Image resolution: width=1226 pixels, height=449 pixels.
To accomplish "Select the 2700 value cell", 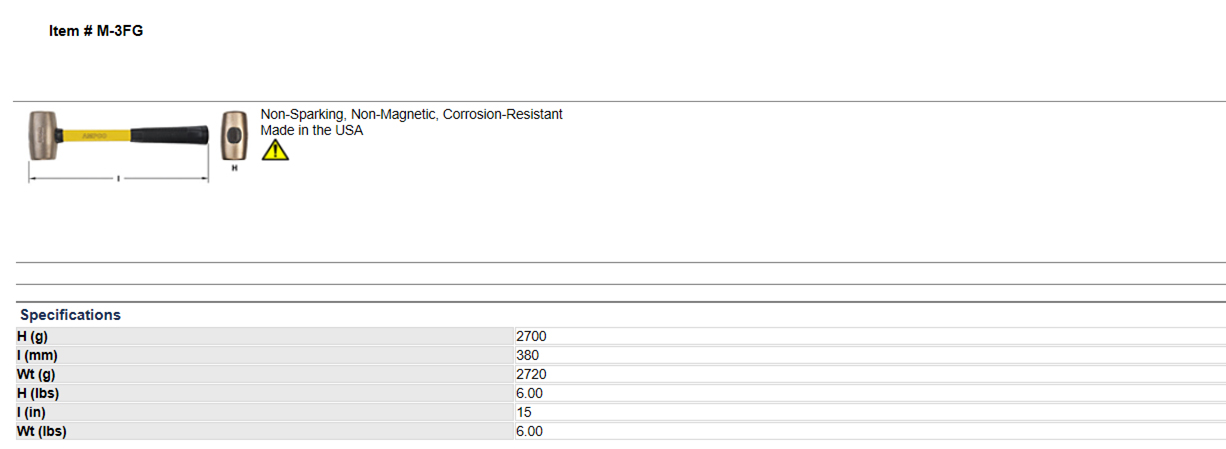I will point(870,337).
